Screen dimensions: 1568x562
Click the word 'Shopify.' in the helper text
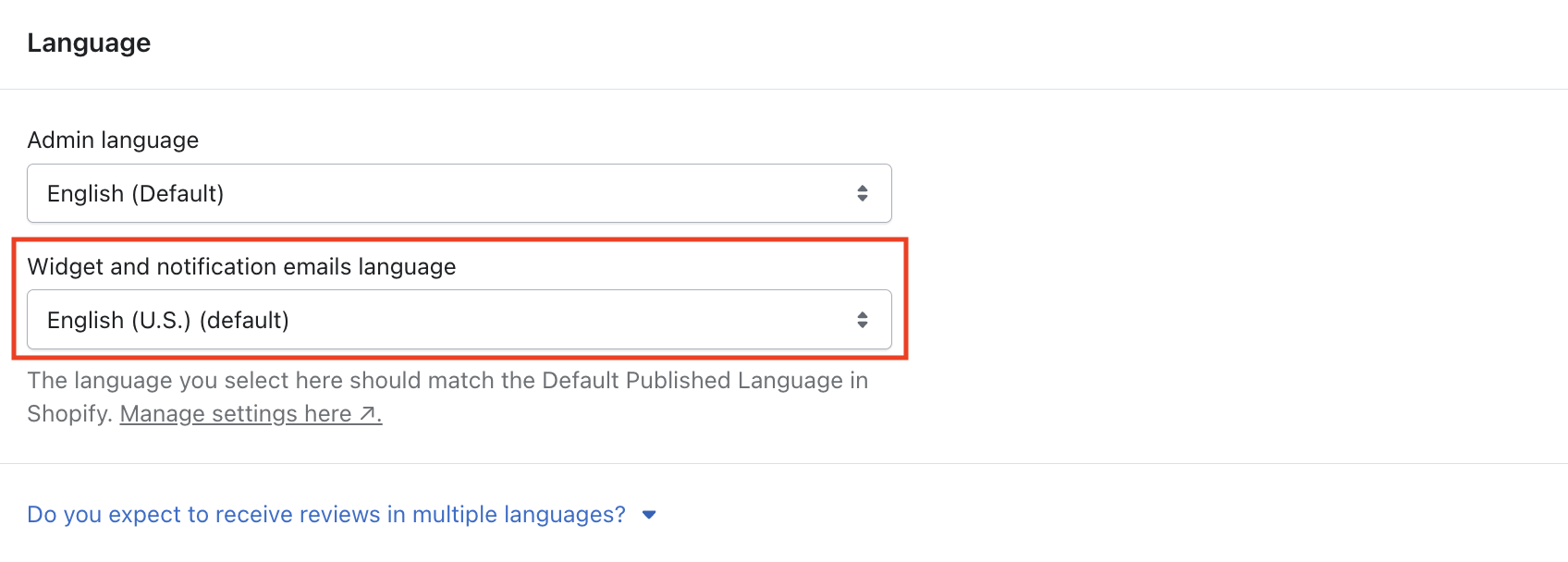[x=69, y=413]
